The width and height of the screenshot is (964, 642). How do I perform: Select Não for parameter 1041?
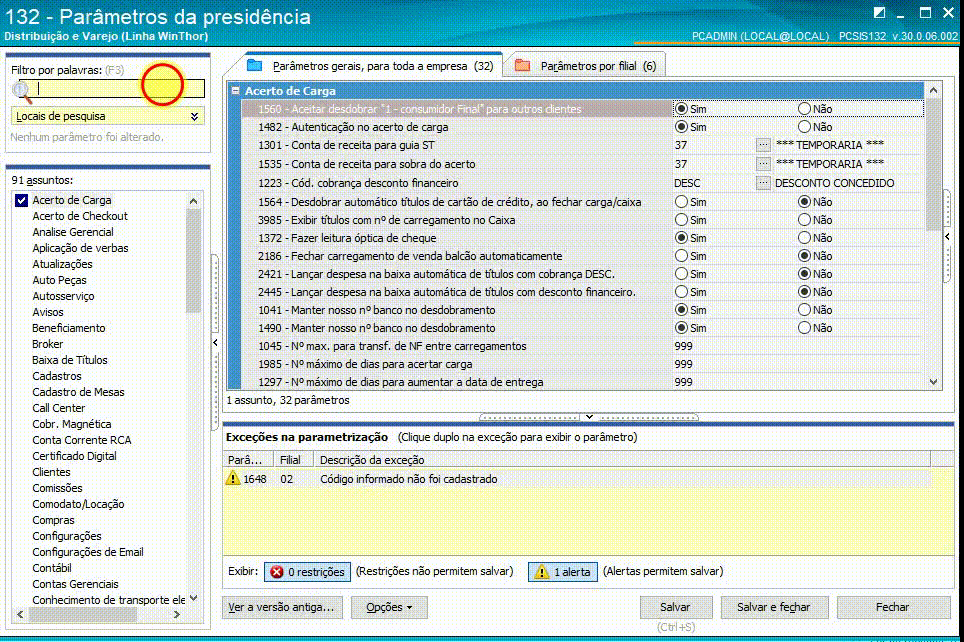tap(804, 309)
